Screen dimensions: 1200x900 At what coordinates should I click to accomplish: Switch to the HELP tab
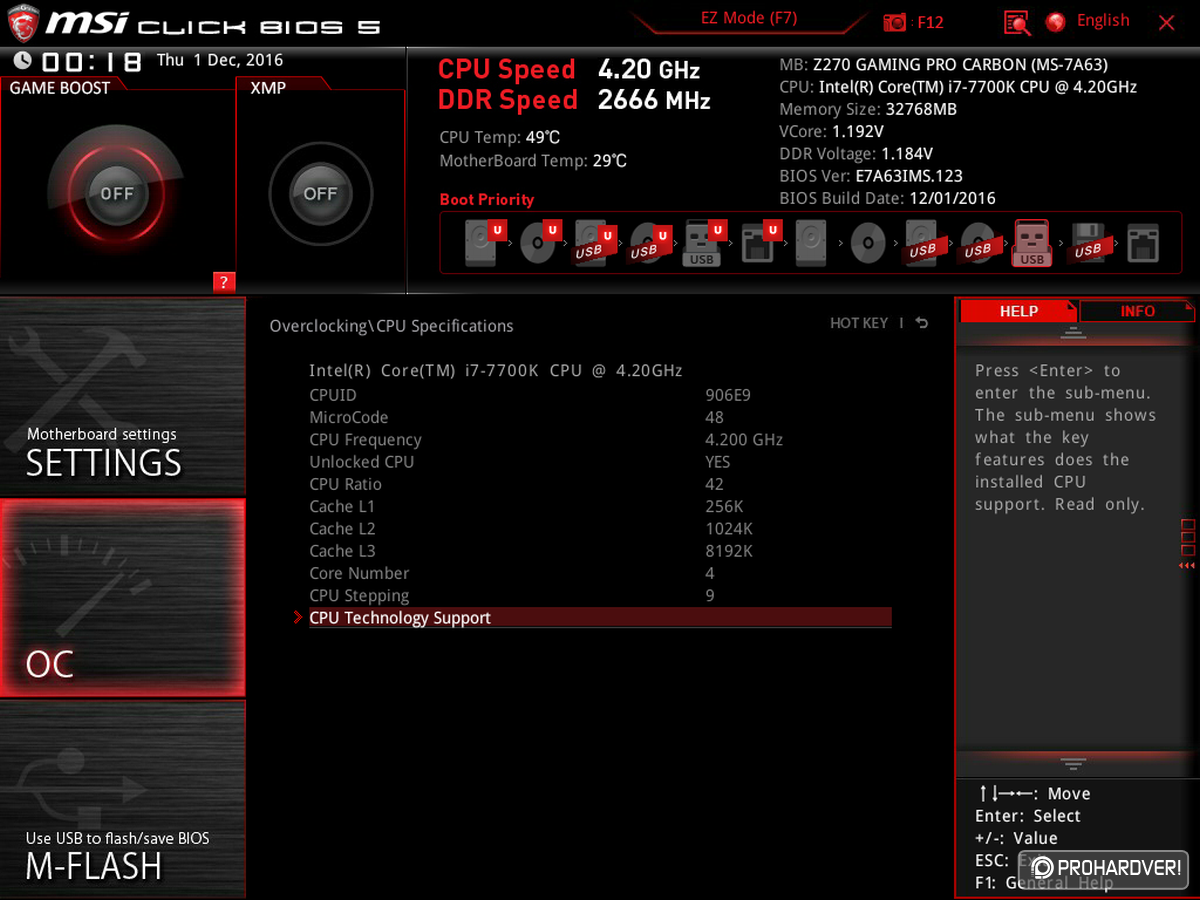pos(1019,311)
